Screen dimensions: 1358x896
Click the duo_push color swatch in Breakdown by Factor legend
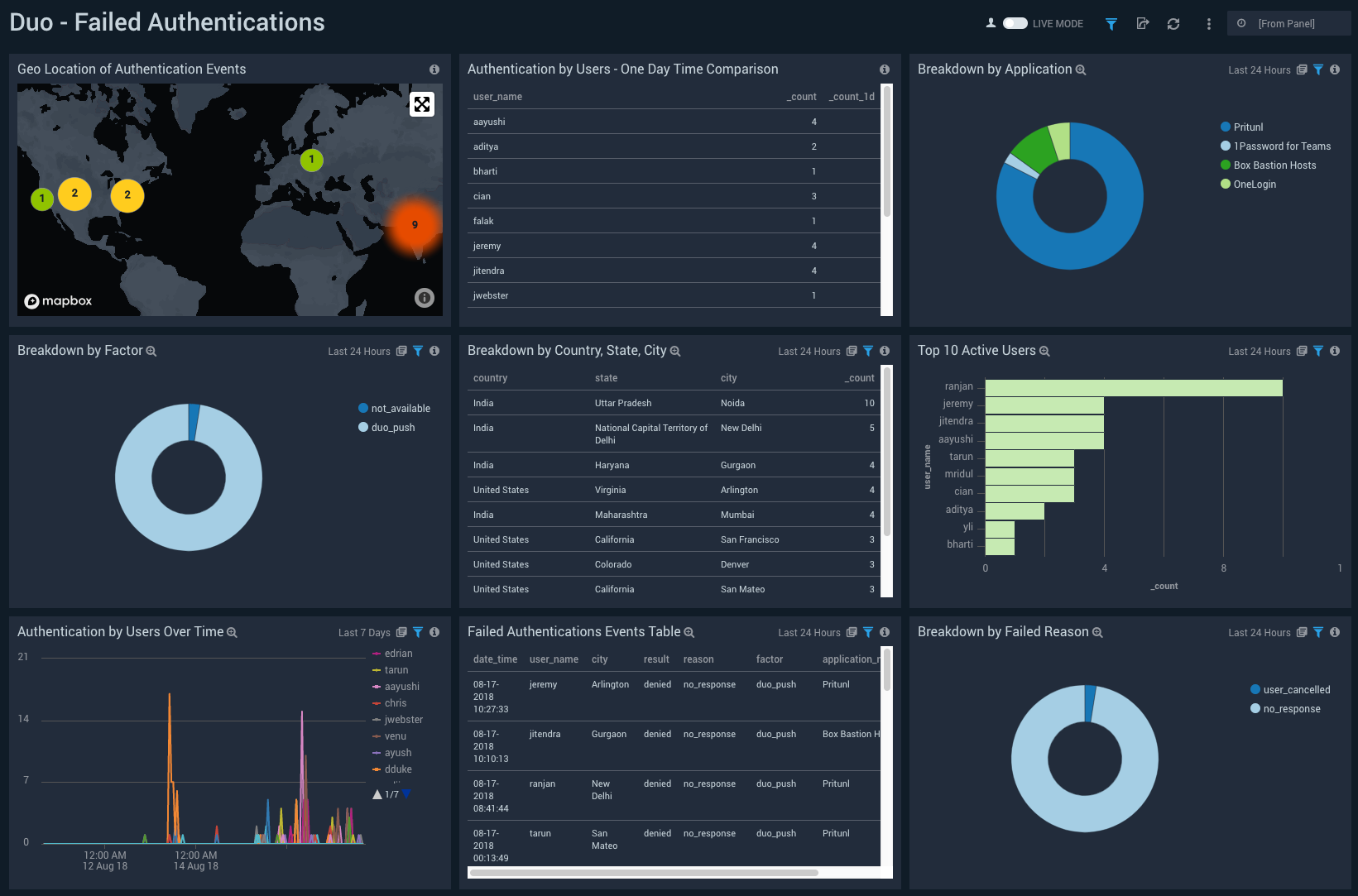[362, 427]
